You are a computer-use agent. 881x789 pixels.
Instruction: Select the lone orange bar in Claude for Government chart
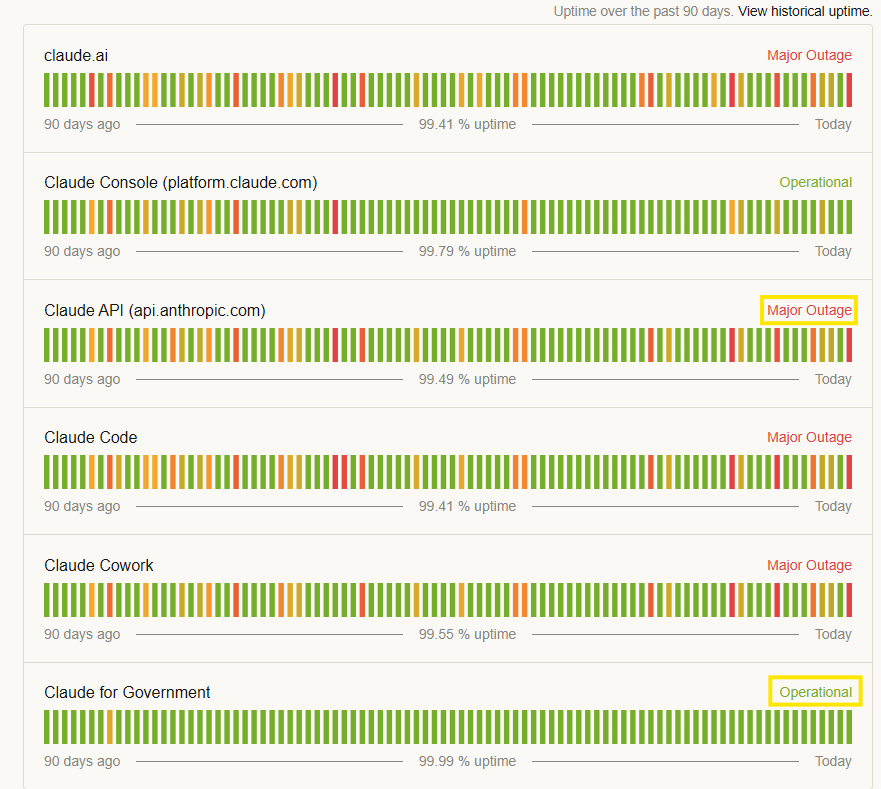pyautogui.click(x=110, y=727)
